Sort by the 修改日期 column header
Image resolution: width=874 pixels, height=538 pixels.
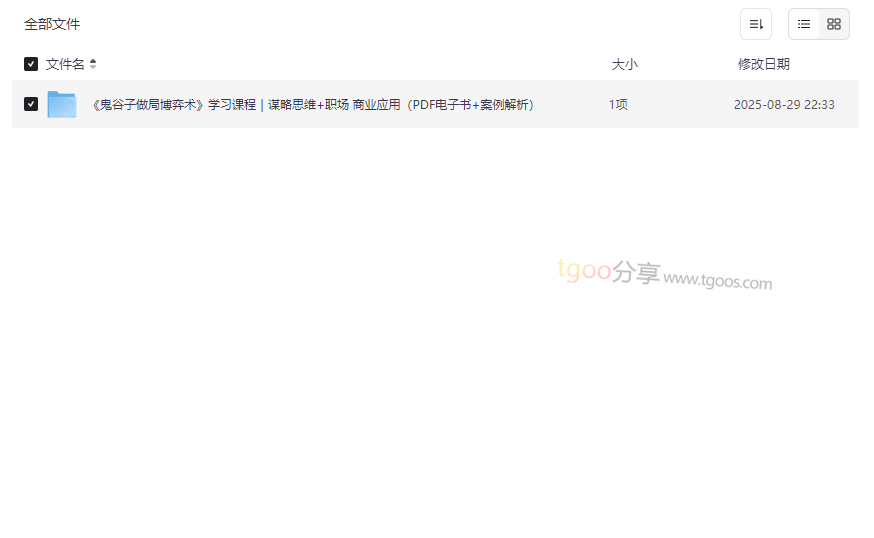tap(764, 64)
